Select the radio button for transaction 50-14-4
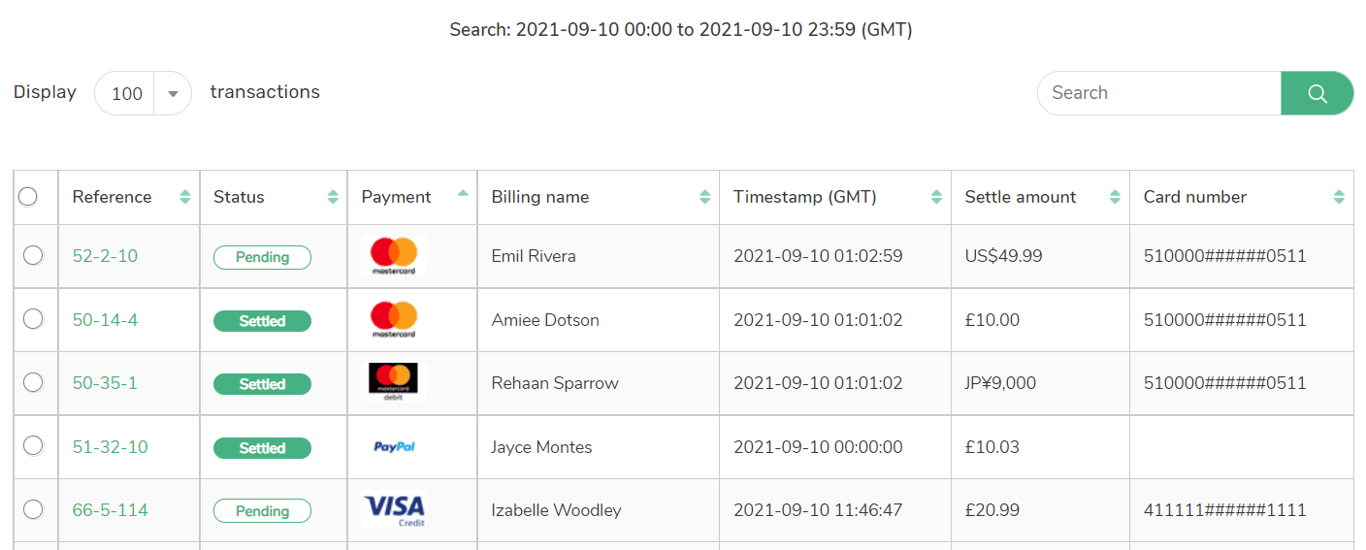Screen dimensions: 1366x550 (33, 319)
